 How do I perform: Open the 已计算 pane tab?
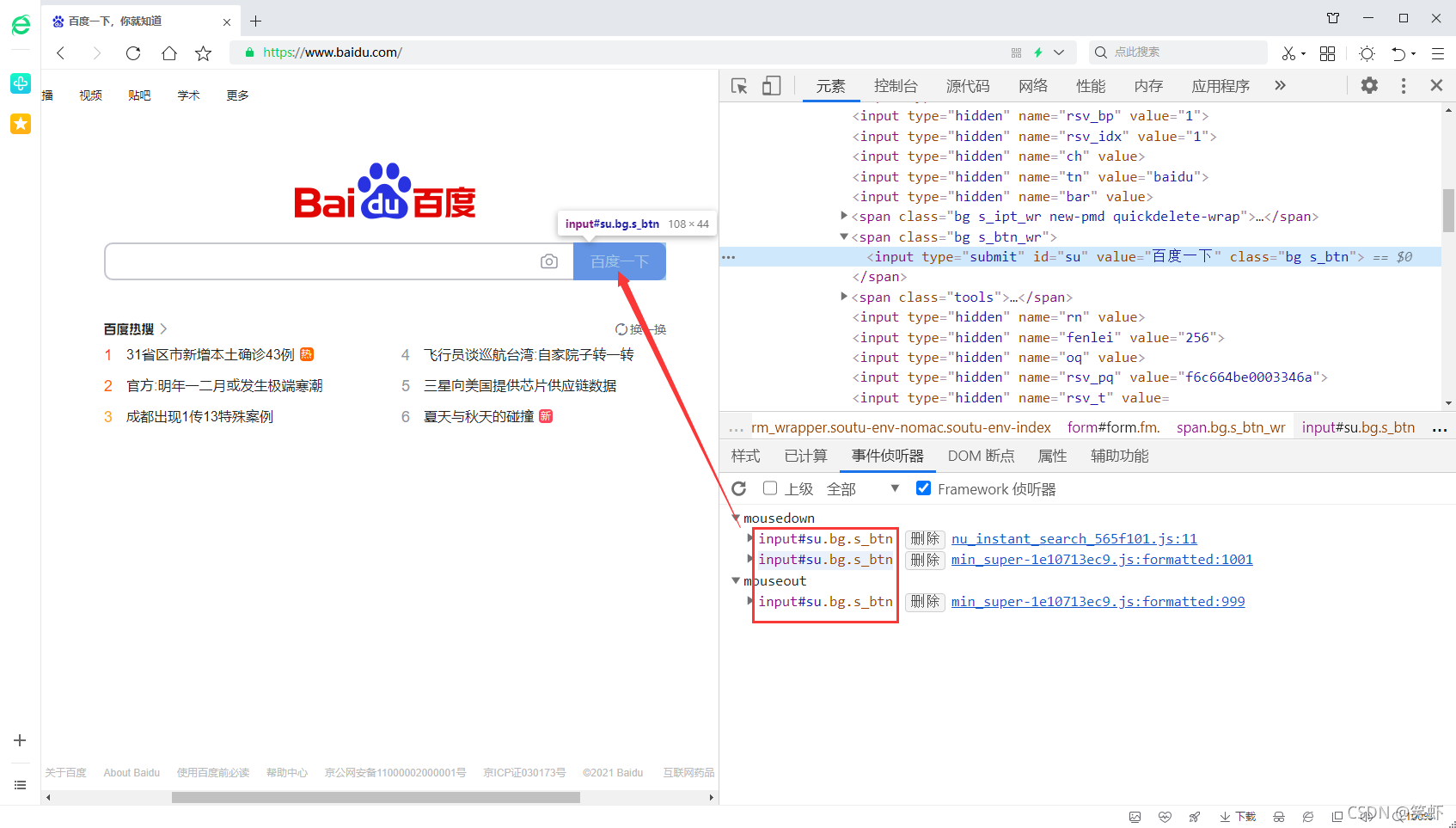(x=805, y=456)
